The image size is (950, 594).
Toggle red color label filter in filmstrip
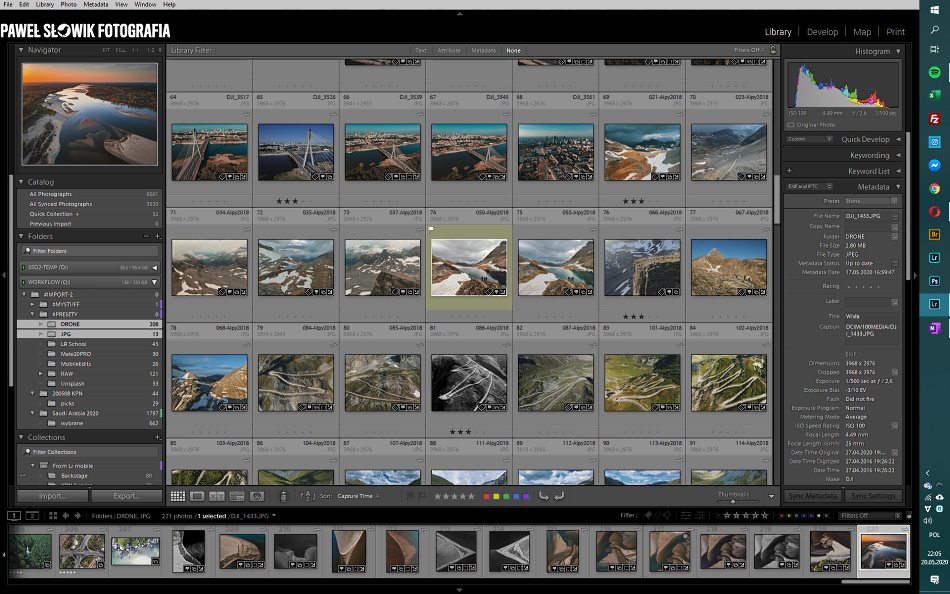click(780, 516)
